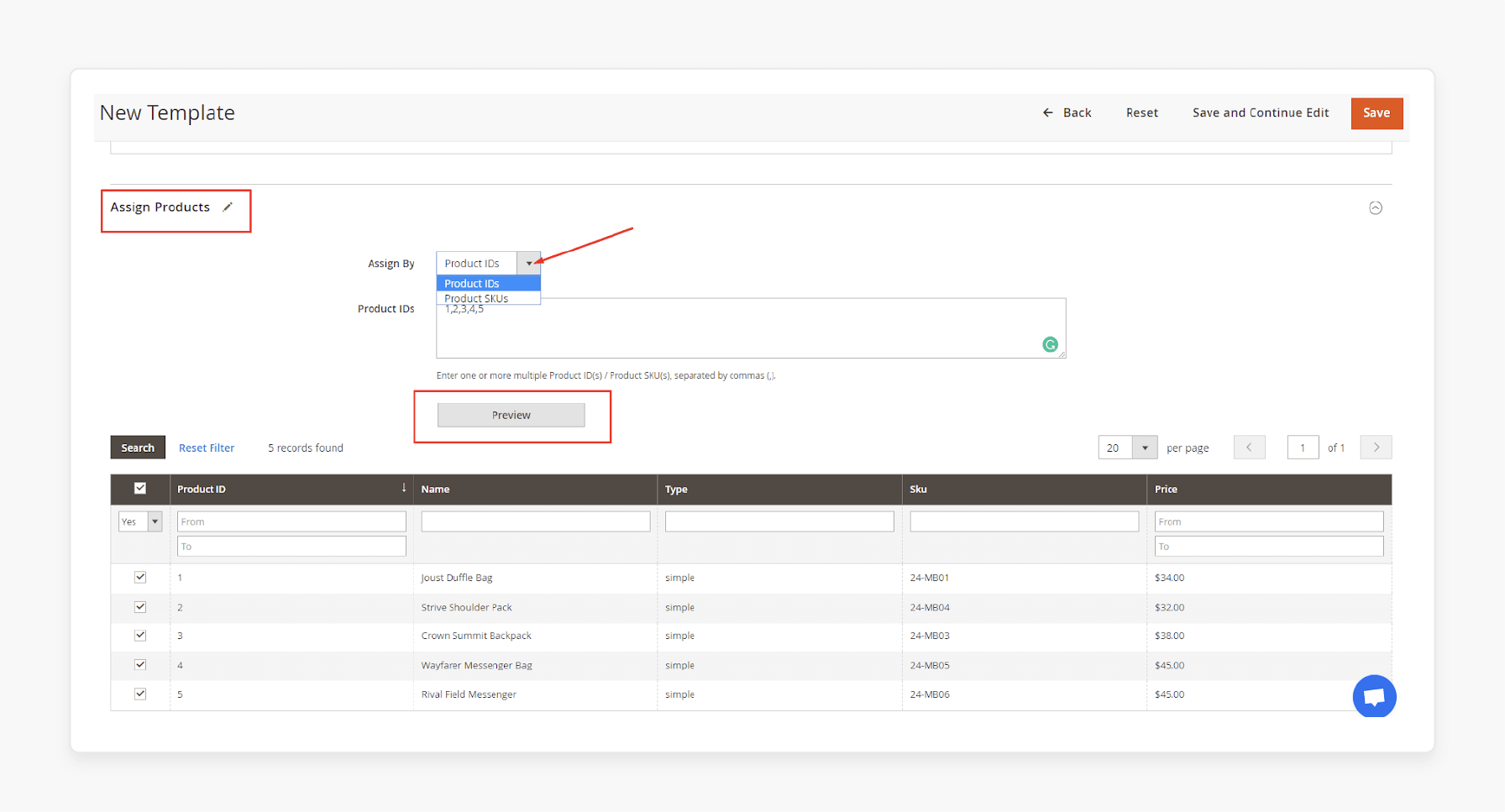The width and height of the screenshot is (1505, 812).
Task: Click Save and Continue Edit
Action: click(x=1261, y=113)
